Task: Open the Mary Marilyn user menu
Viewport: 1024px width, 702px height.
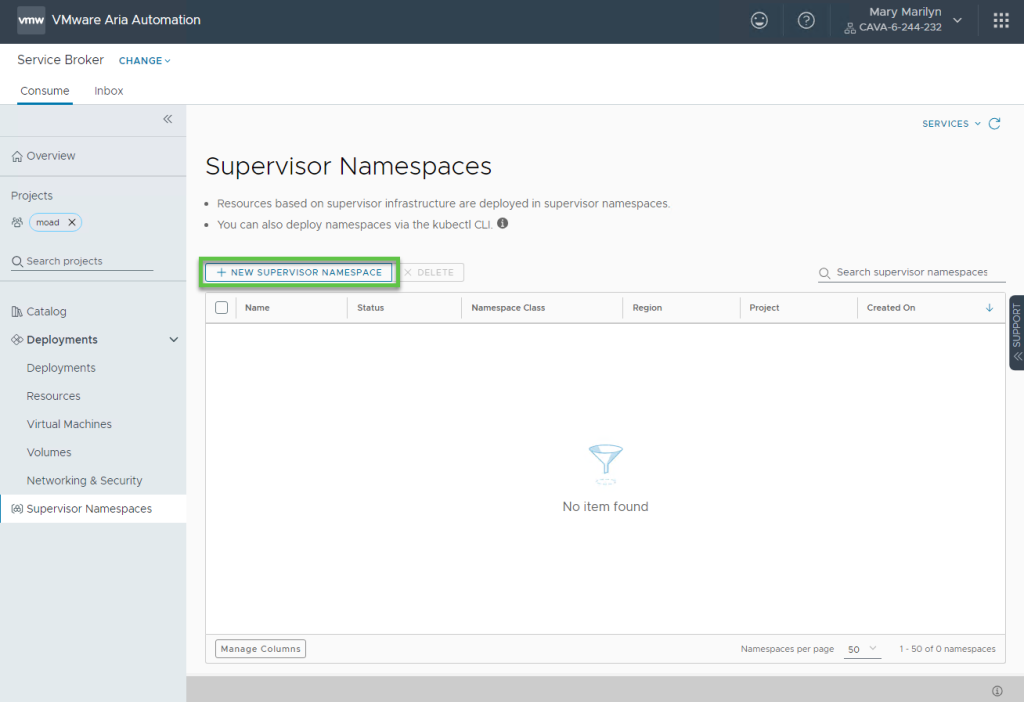Action: (904, 20)
